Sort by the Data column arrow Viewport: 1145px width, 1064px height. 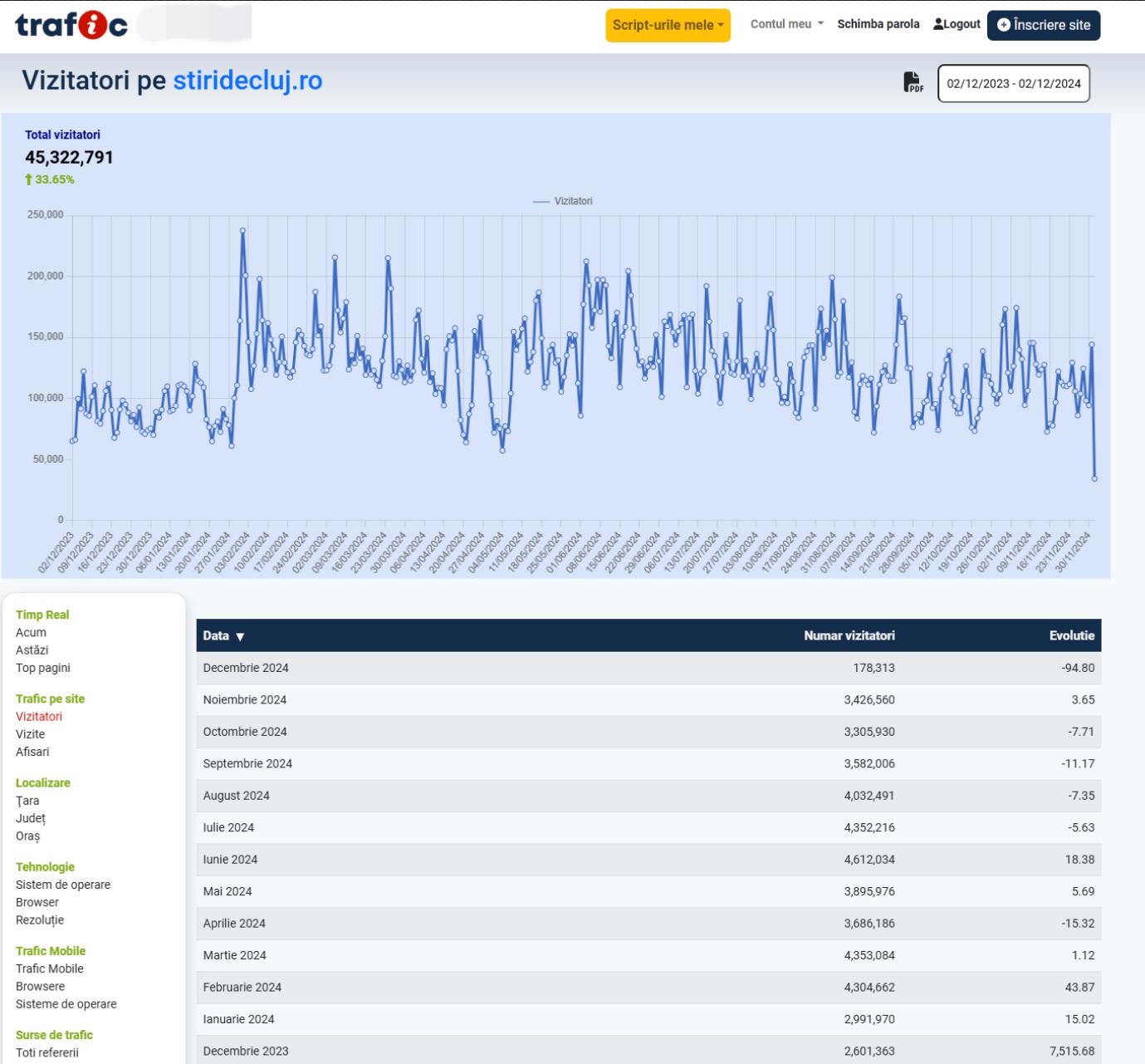pos(240,636)
